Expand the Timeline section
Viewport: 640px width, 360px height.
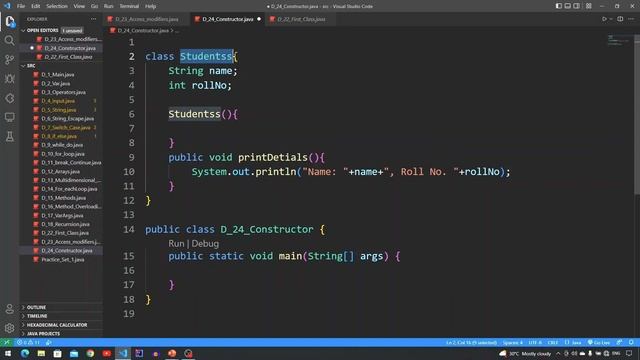[61, 316]
